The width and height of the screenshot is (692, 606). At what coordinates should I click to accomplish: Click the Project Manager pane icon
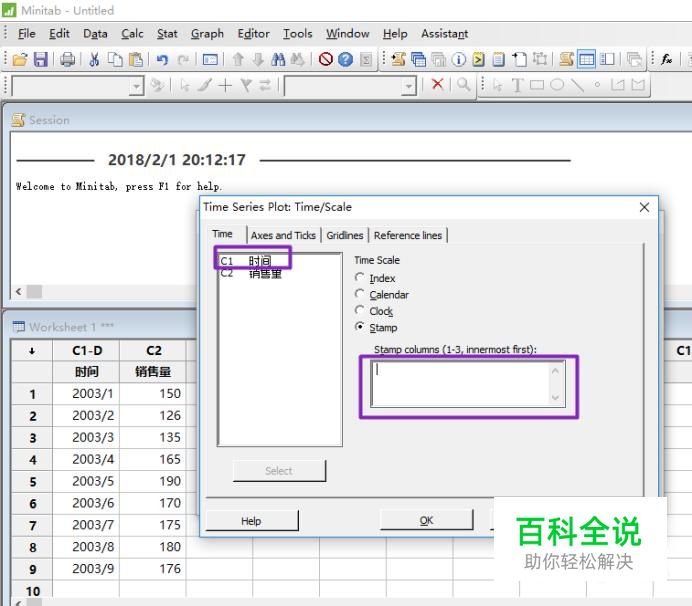pos(608,59)
